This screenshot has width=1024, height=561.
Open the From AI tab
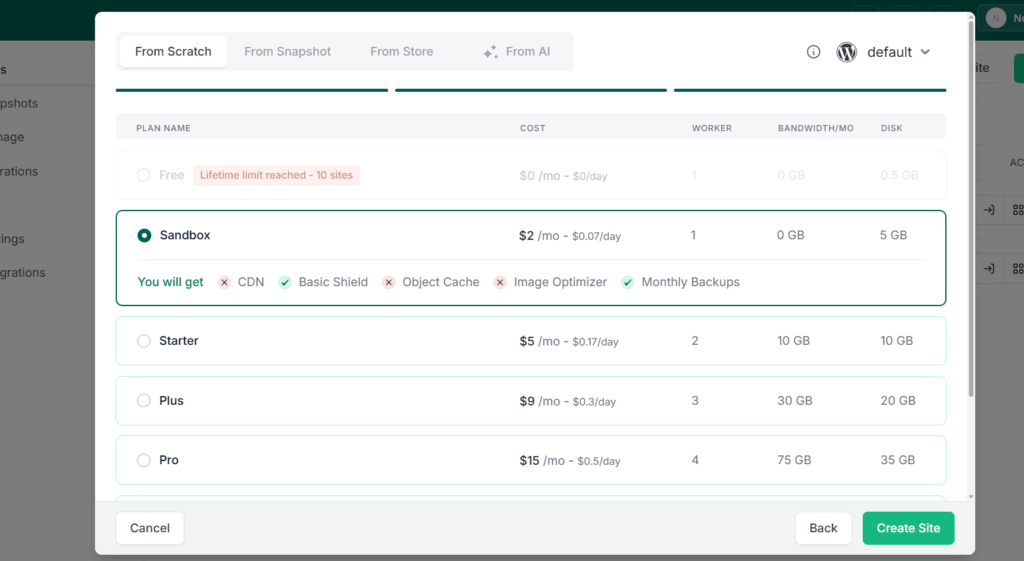click(x=517, y=52)
